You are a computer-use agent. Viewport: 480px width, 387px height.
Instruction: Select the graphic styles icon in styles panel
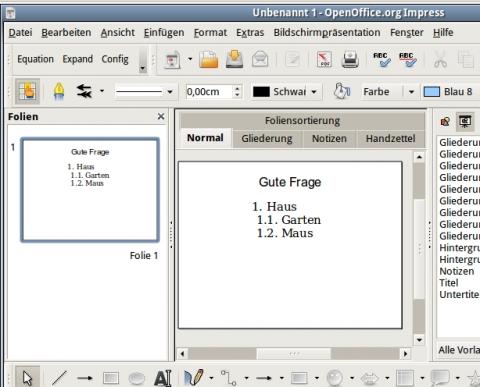pyautogui.click(x=445, y=121)
